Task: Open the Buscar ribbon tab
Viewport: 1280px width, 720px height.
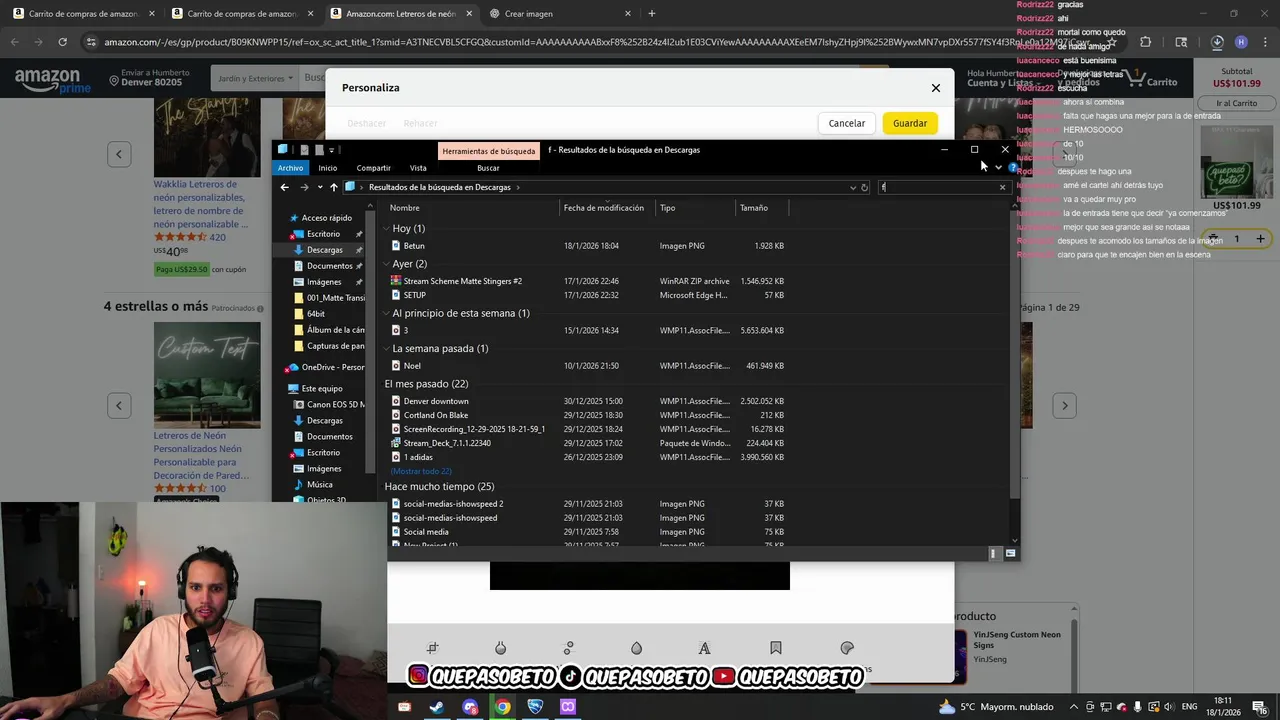Action: 488,168
